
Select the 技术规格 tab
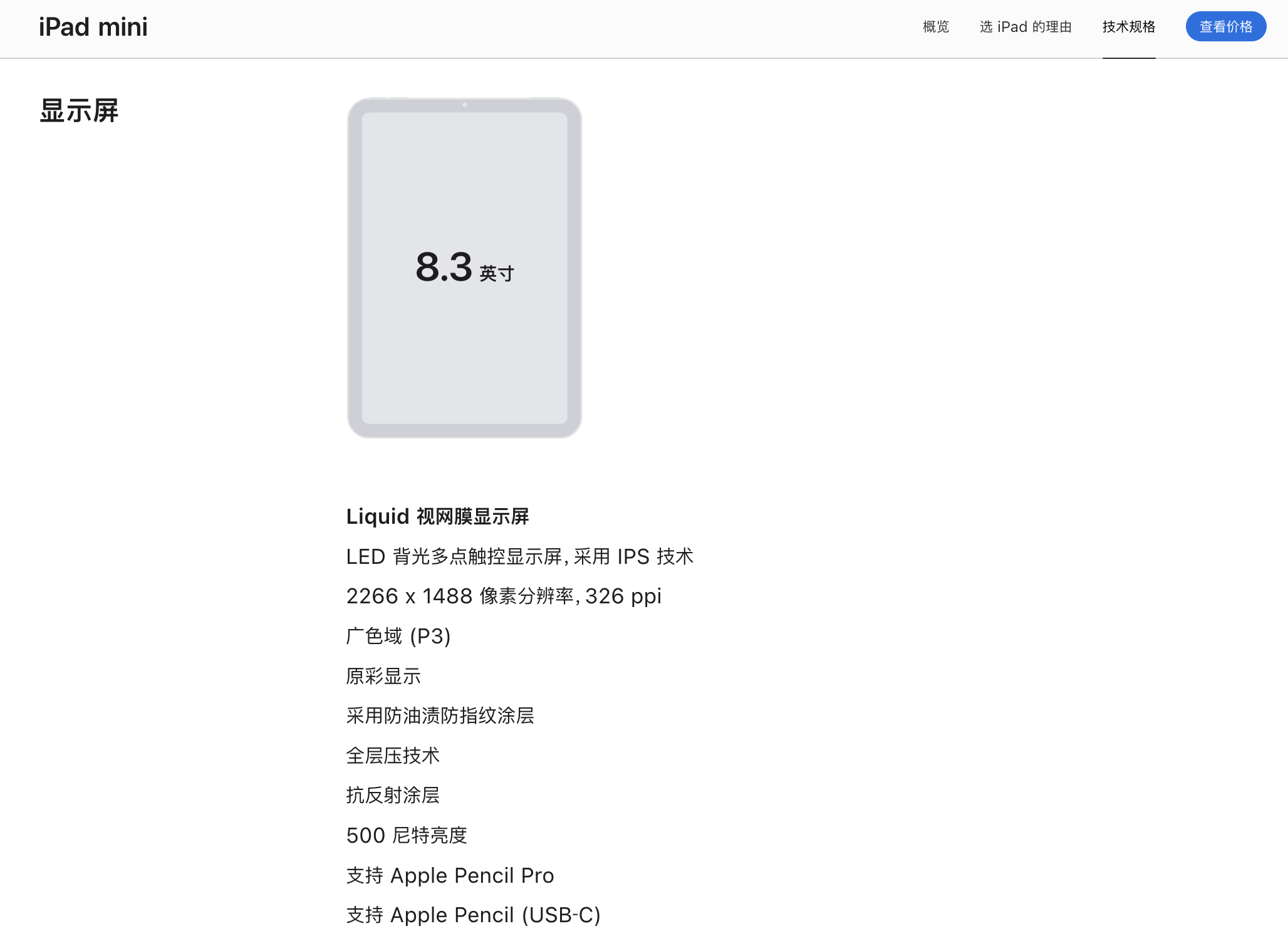(1129, 27)
